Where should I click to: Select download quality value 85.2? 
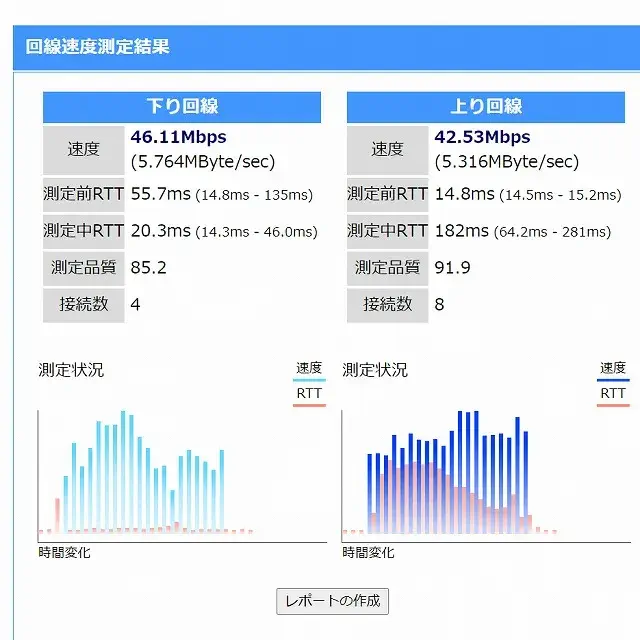pos(149,268)
